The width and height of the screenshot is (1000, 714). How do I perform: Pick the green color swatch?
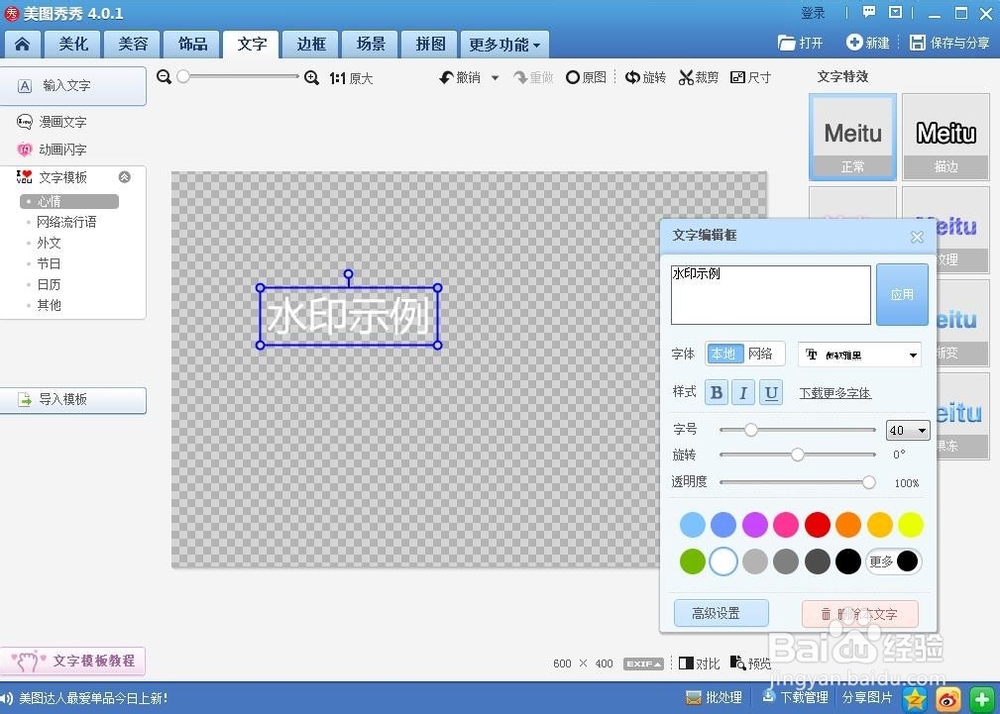coord(693,562)
